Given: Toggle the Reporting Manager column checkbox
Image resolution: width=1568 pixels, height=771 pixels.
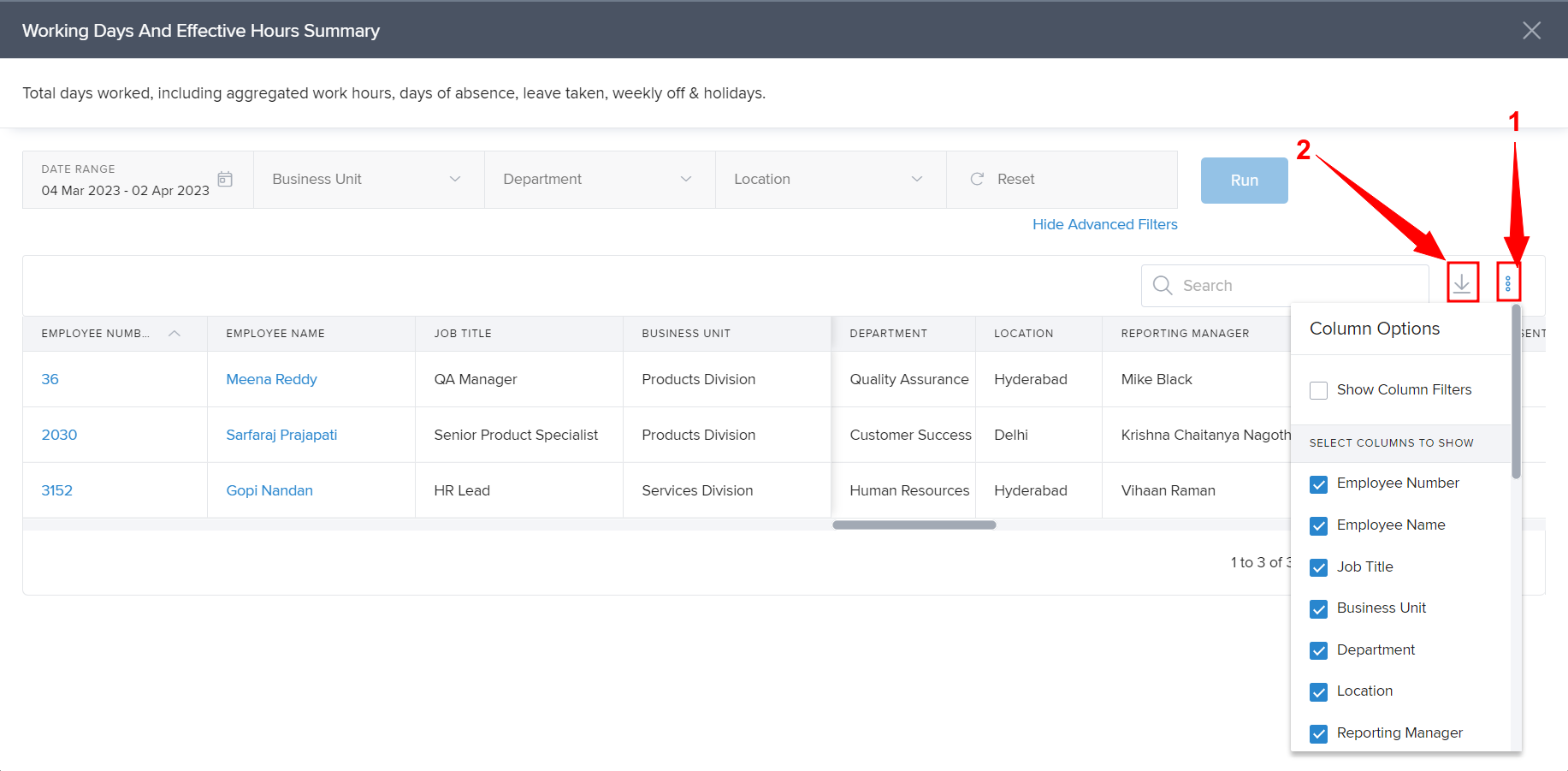Looking at the screenshot, I should tap(1318, 733).
